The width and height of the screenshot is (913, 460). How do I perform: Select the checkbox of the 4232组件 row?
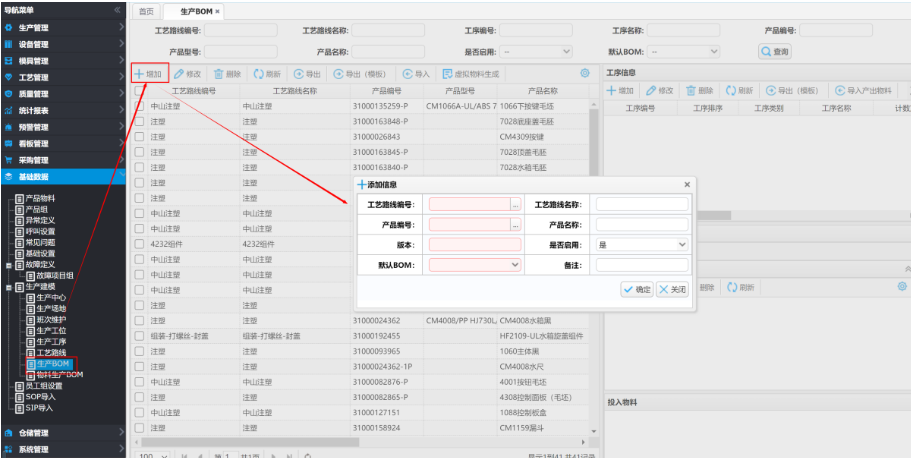[x=139, y=243]
